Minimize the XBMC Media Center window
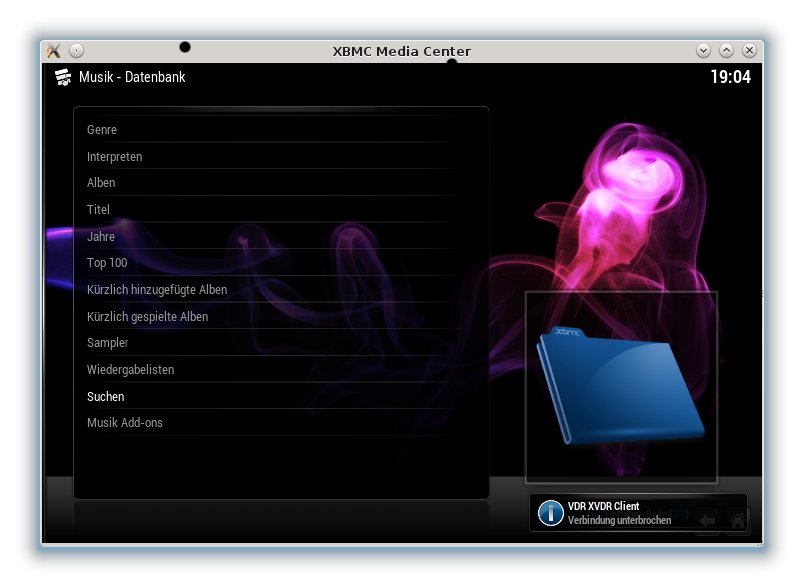The width and height of the screenshot is (804, 587). 704,51
